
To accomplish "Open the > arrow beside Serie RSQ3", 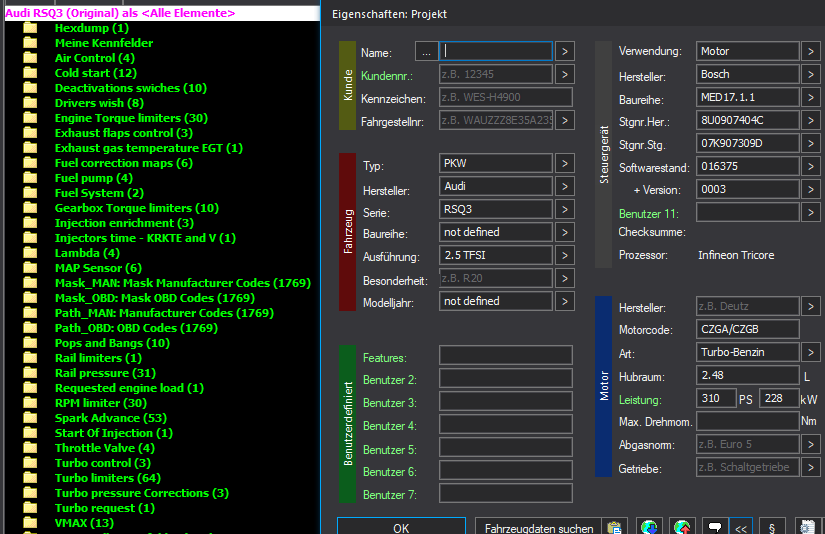I will tap(565, 209).
